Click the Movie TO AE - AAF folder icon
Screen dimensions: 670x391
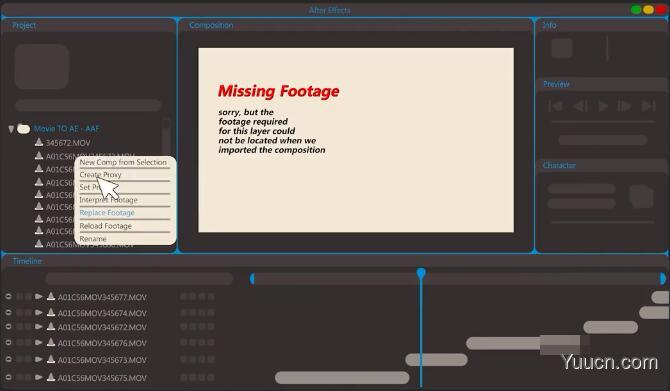24,128
